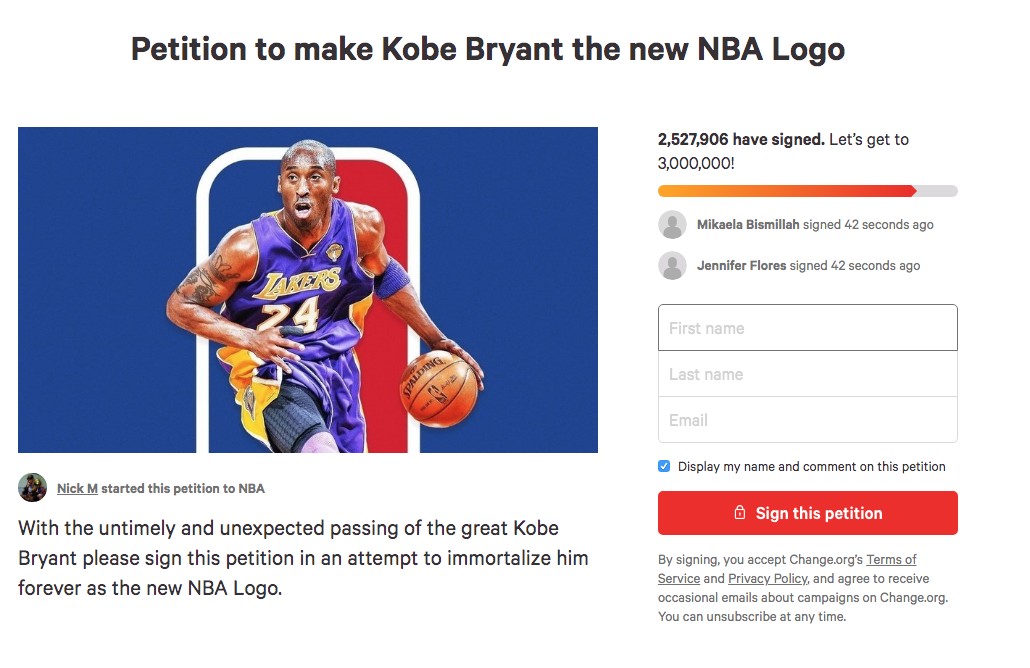1030x668 pixels.
Task: Uncheck display my name and comment checkbox
Action: point(664,466)
